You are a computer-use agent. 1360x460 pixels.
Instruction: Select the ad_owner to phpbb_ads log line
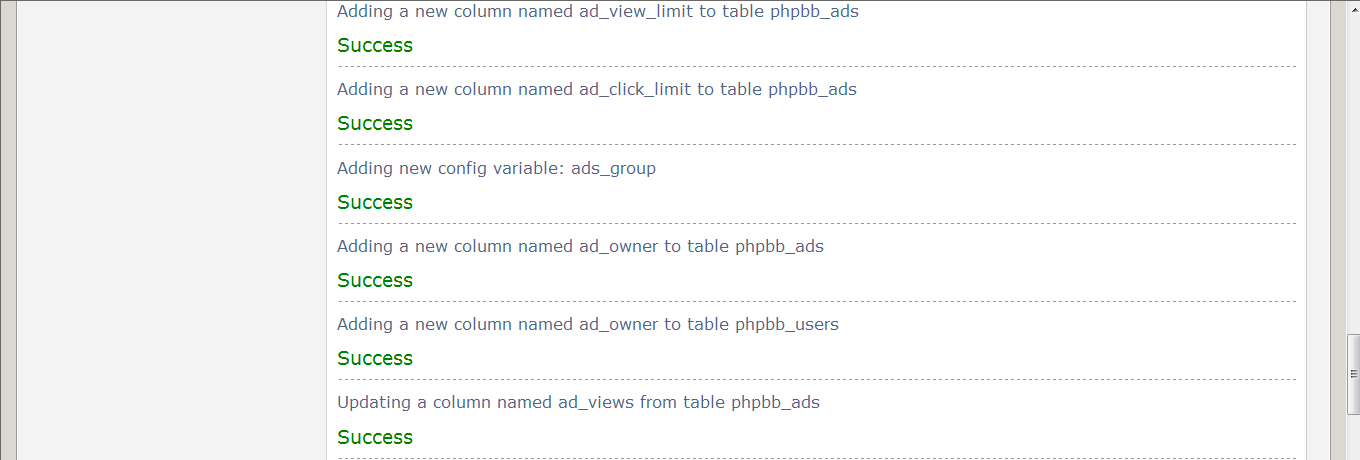click(580, 246)
